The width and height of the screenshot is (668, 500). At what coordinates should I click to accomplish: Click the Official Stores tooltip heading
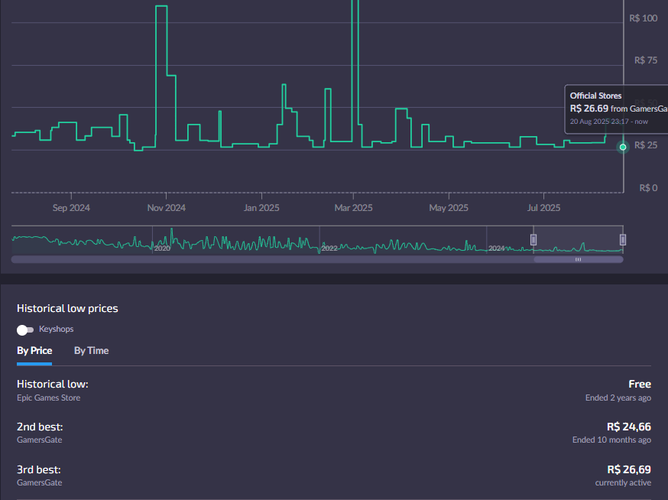tap(596, 96)
